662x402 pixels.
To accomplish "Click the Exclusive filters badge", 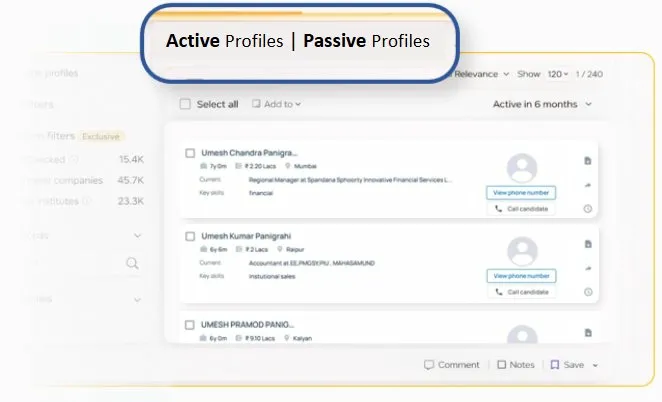I will tap(101, 136).
